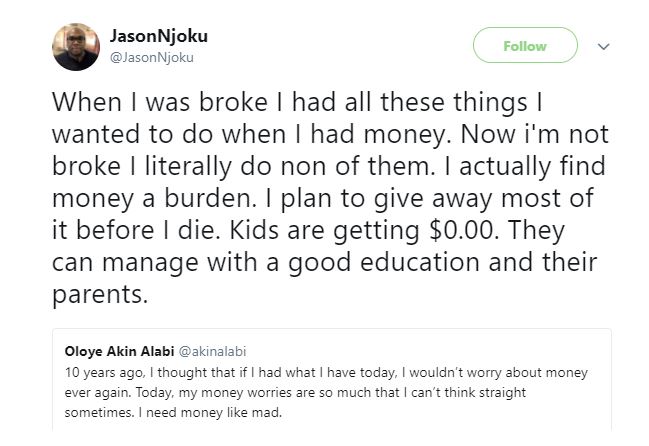
Task: Click the Oloye Akin Alabi author name
Action: pos(119,351)
